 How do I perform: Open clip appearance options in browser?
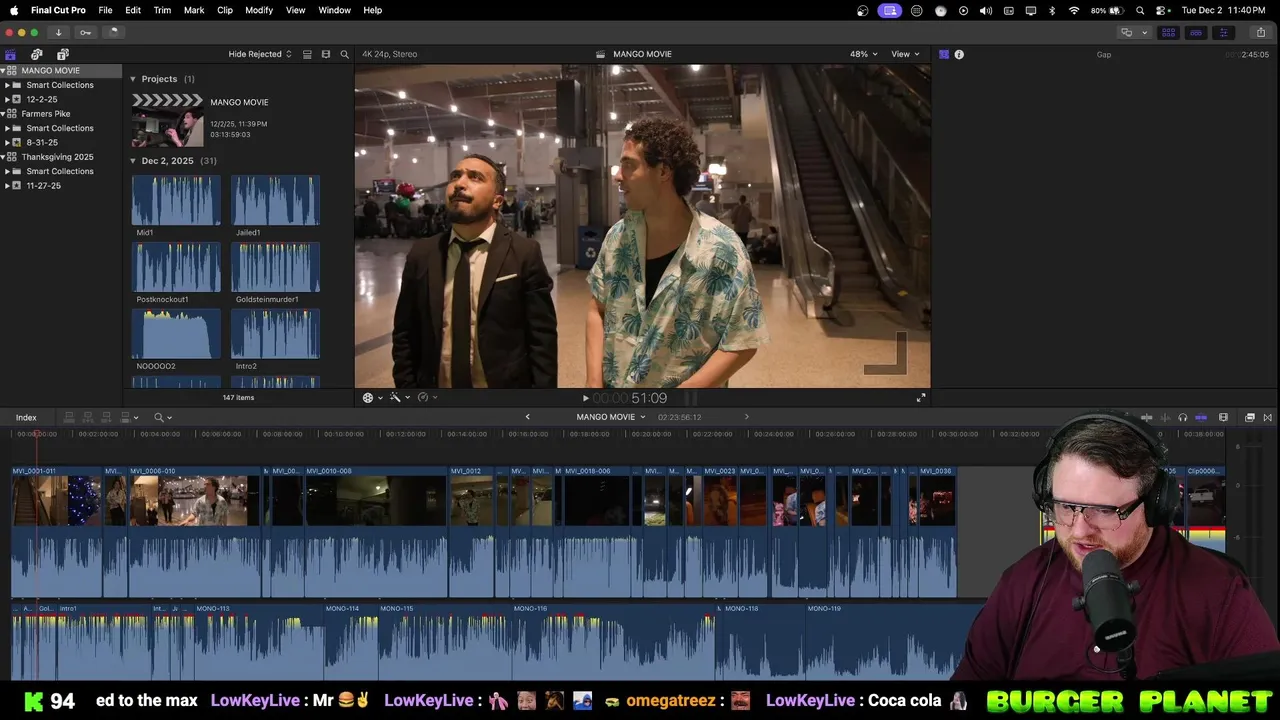coord(326,54)
